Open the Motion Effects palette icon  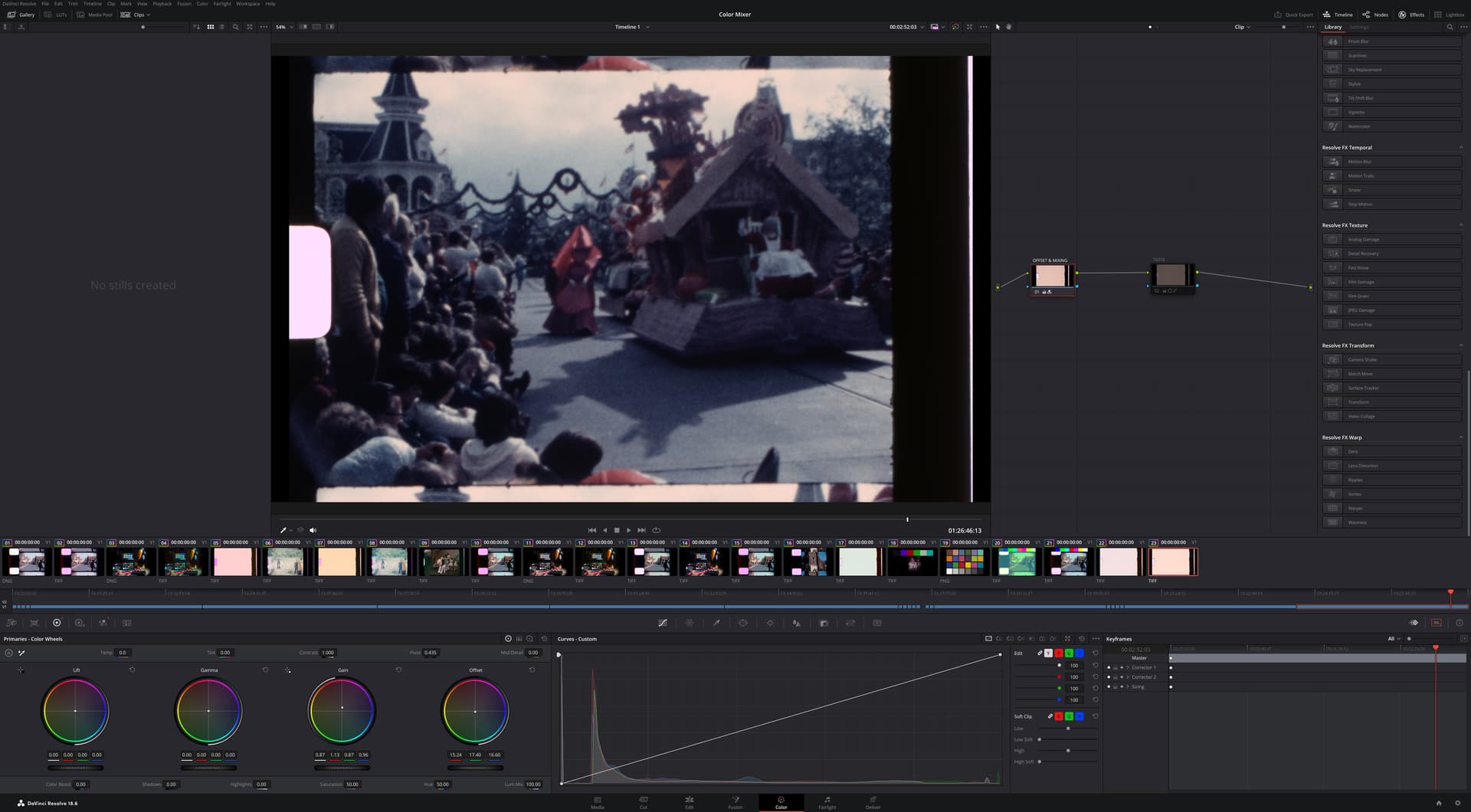tap(126, 623)
